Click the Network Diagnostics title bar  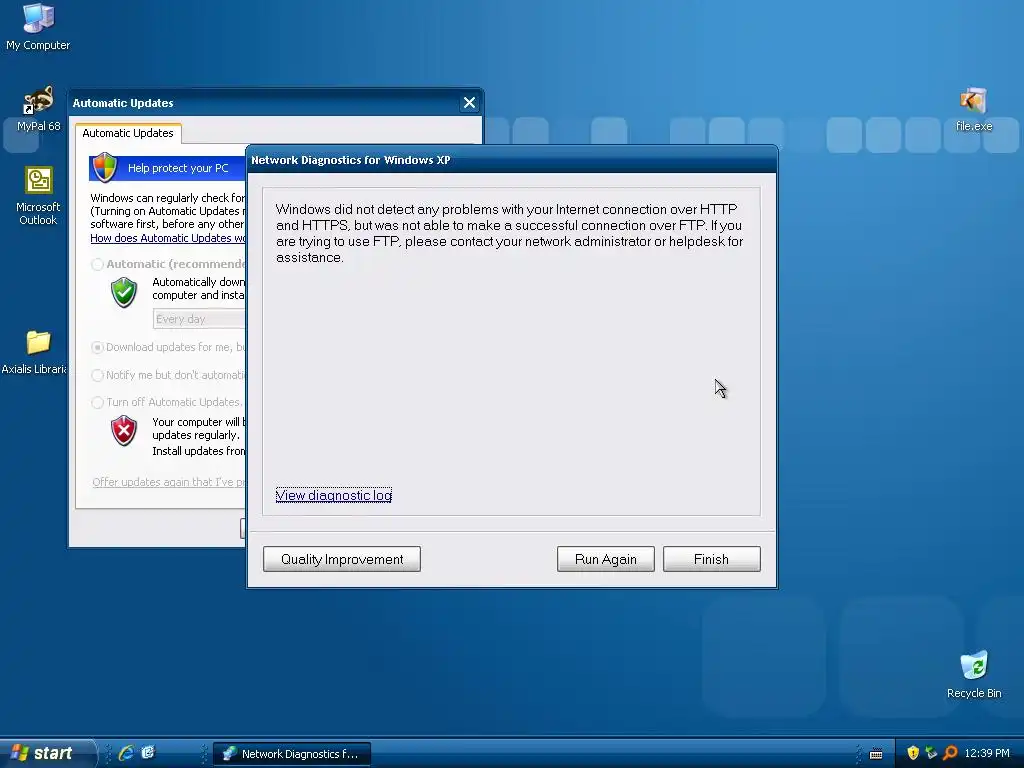click(511, 160)
